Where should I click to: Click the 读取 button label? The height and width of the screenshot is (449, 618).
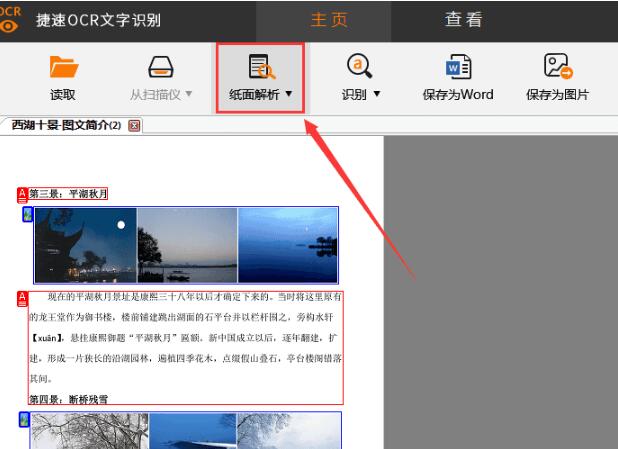63,95
